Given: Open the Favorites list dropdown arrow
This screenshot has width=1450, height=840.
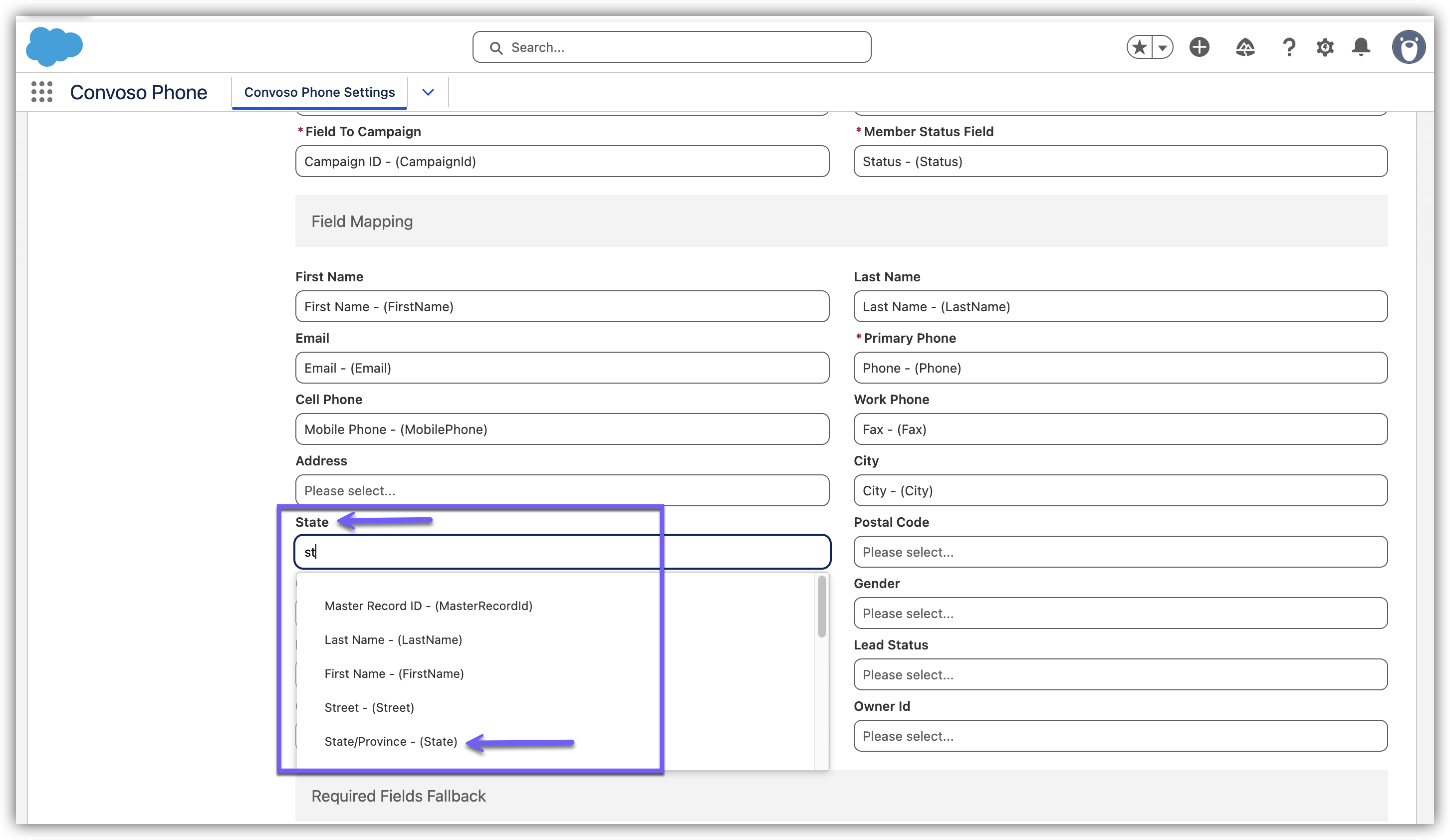Looking at the screenshot, I should click(x=1162, y=47).
